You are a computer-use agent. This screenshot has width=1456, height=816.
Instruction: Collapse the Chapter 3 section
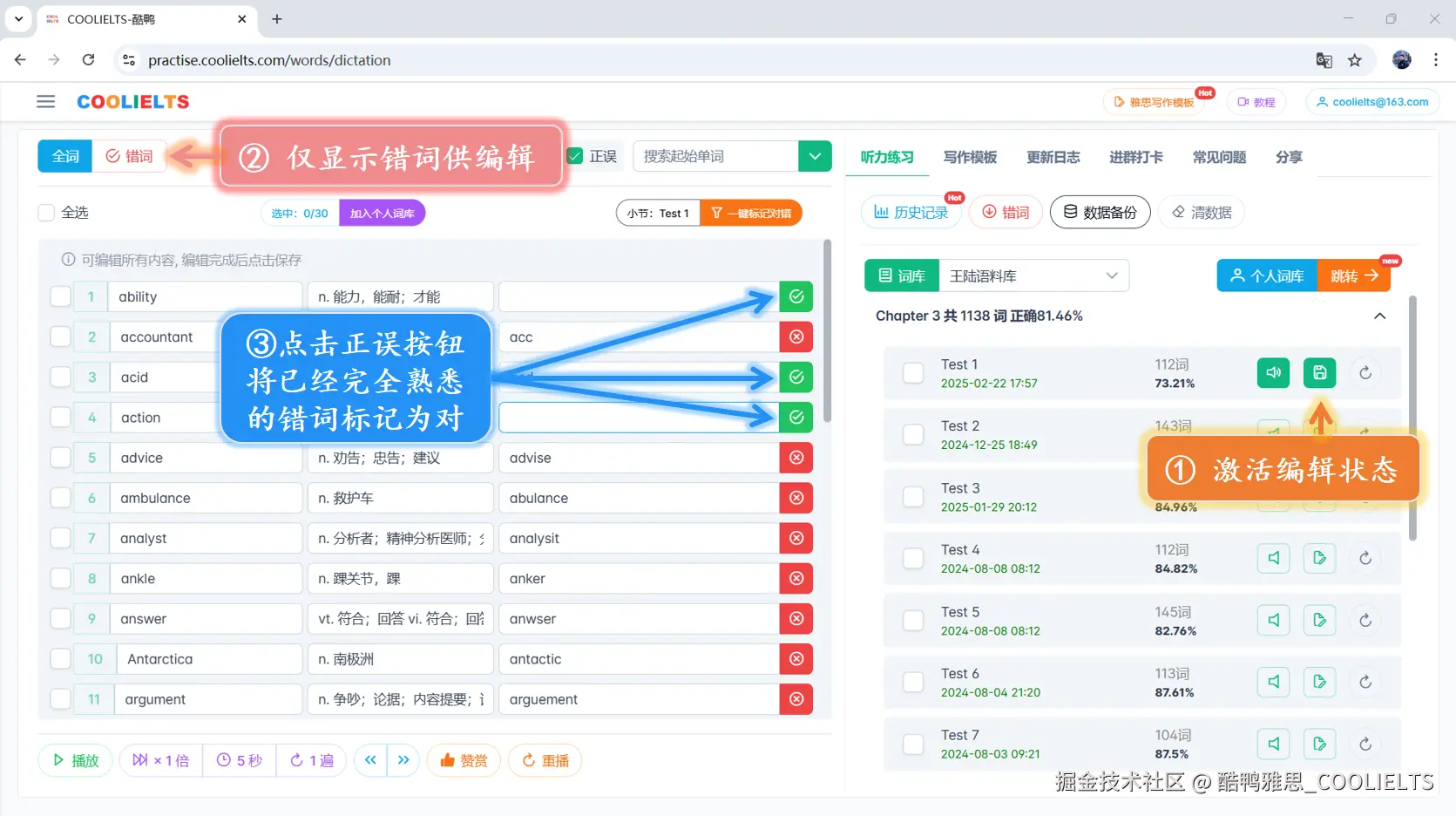(x=1379, y=316)
